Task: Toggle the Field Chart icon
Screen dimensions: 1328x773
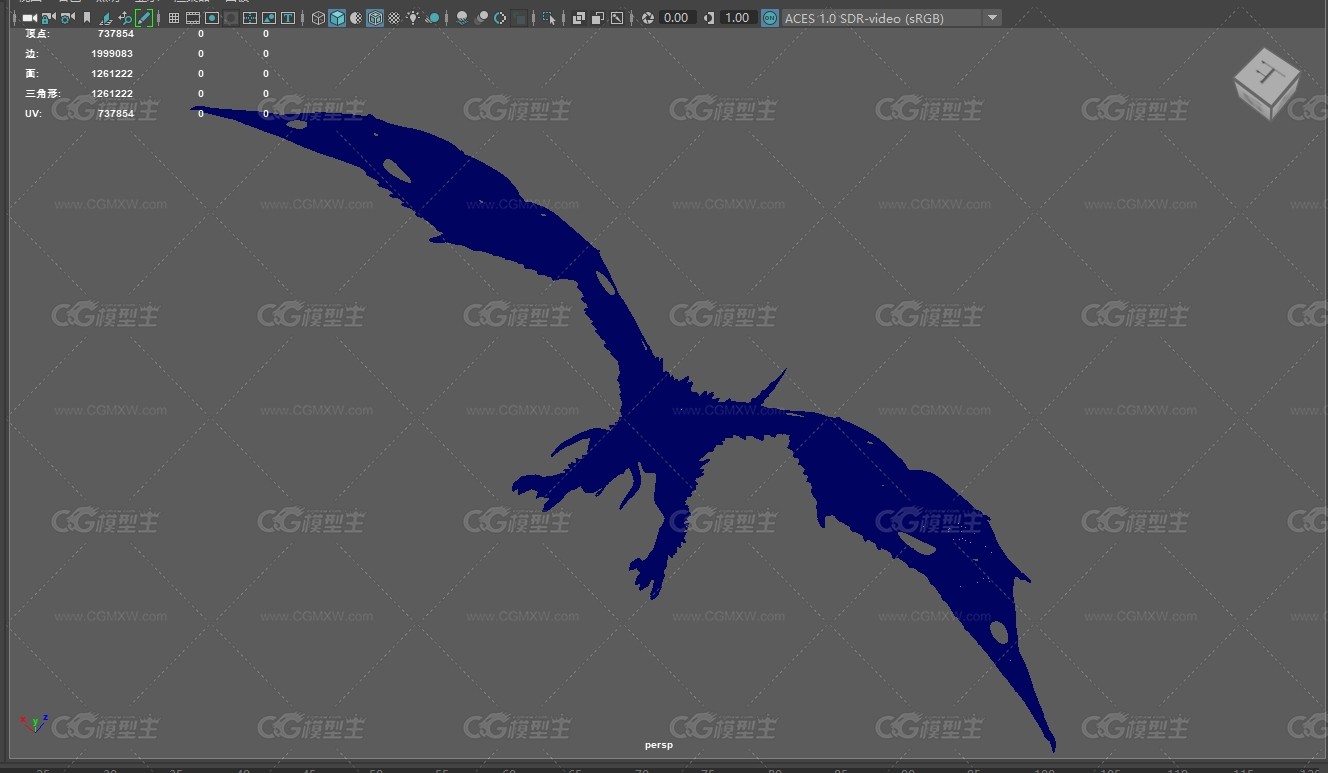Action: (250, 18)
